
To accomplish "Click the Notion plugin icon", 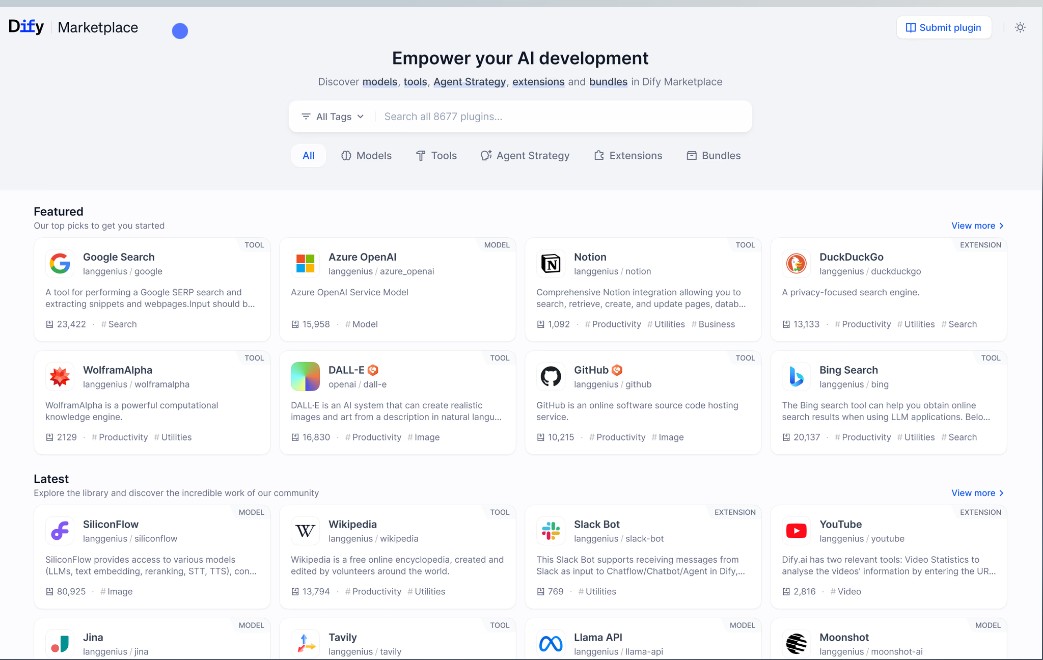I will [x=551, y=264].
